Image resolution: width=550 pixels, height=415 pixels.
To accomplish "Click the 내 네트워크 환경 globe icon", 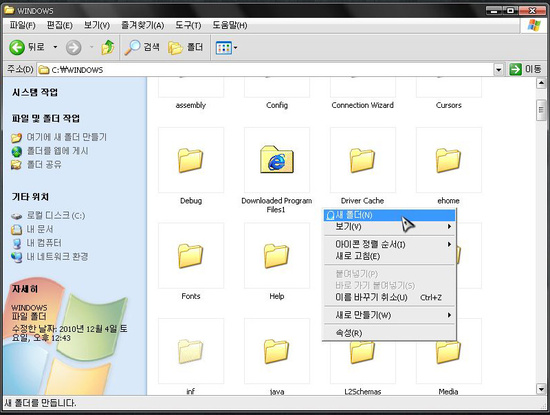I will pyautogui.click(x=16, y=257).
